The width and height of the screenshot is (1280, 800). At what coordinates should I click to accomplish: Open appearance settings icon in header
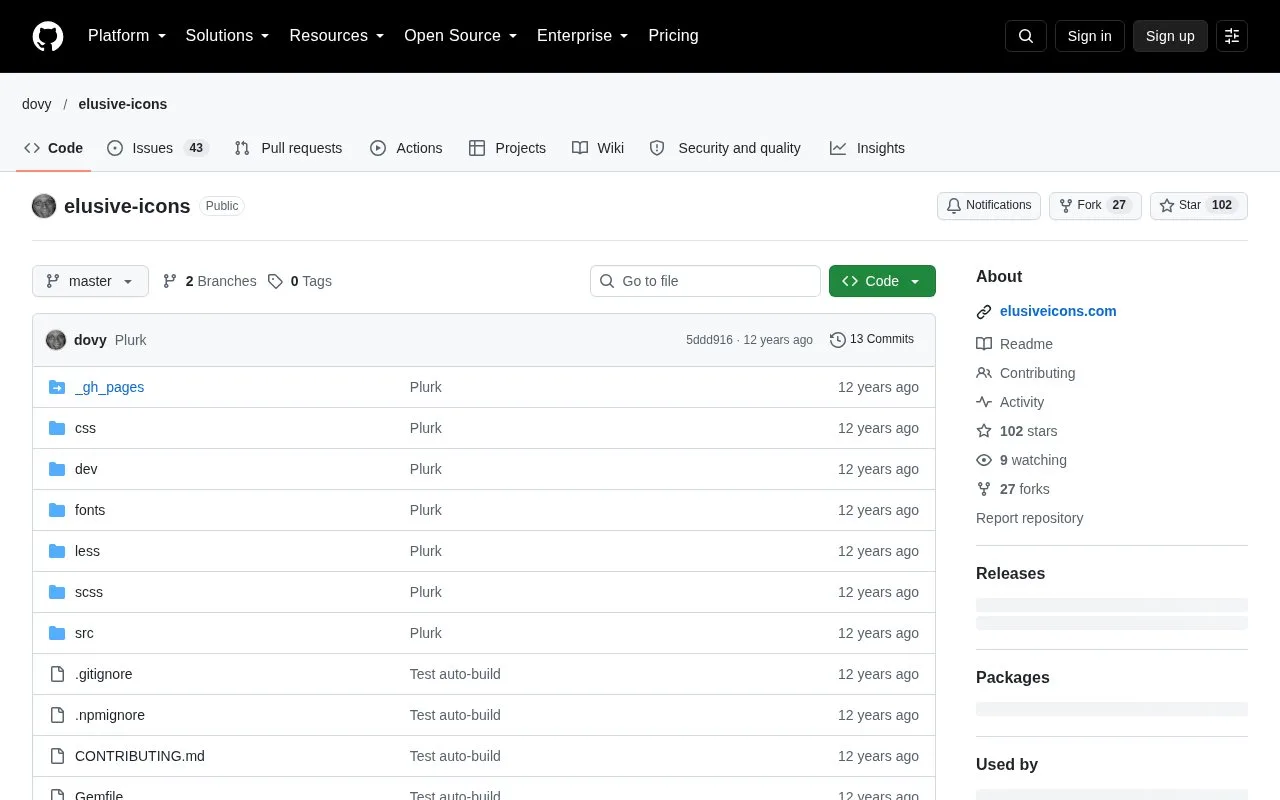pyautogui.click(x=1232, y=36)
